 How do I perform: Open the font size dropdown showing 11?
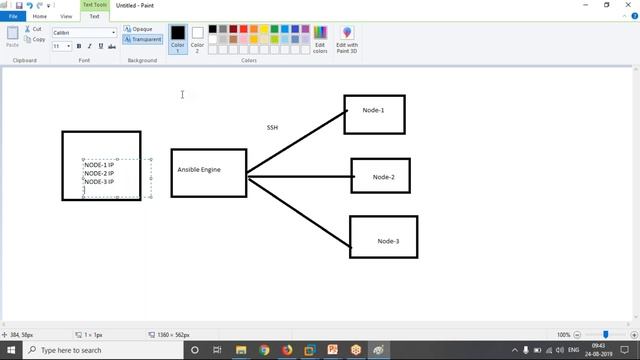point(68,46)
